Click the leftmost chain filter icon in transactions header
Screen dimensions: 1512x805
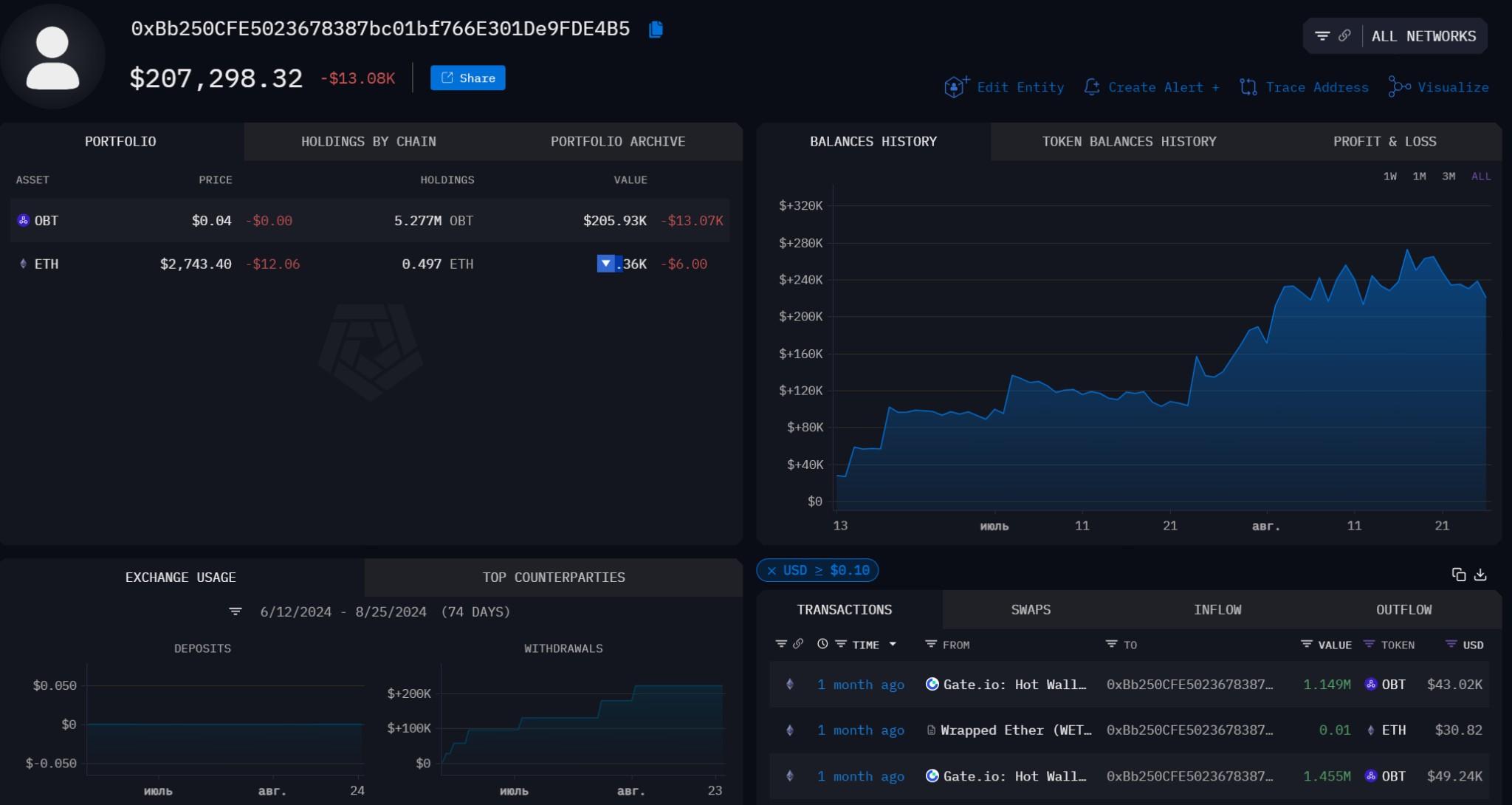pos(781,644)
